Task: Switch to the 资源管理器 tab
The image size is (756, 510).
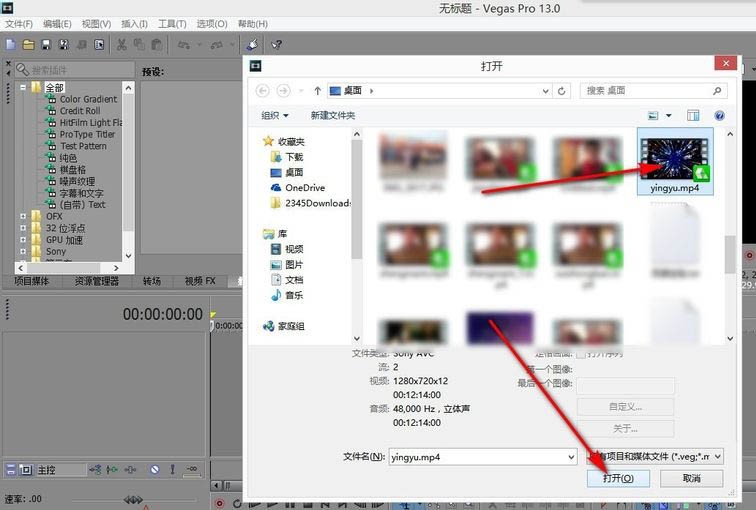Action: pos(96,281)
